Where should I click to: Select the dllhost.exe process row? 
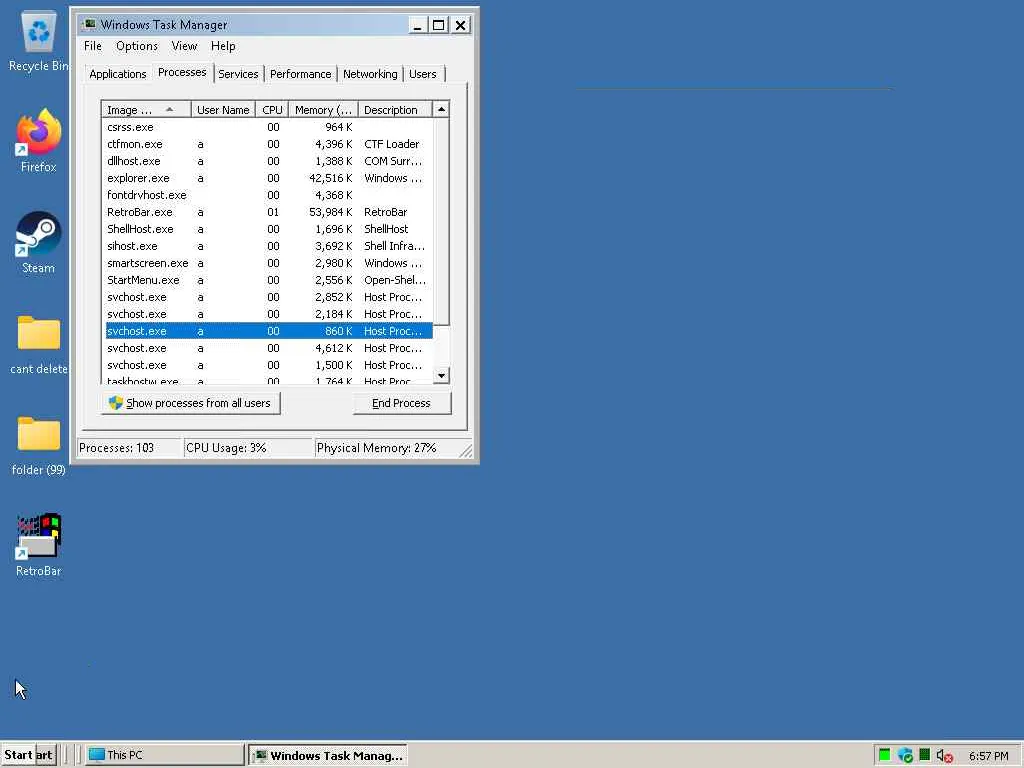click(x=268, y=161)
